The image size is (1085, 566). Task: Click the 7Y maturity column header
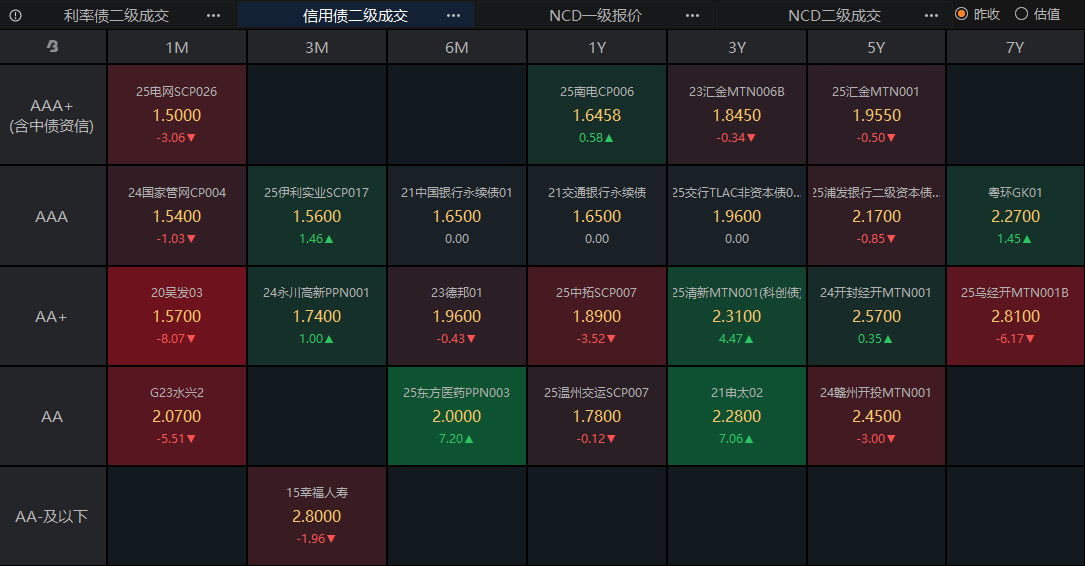point(1015,47)
